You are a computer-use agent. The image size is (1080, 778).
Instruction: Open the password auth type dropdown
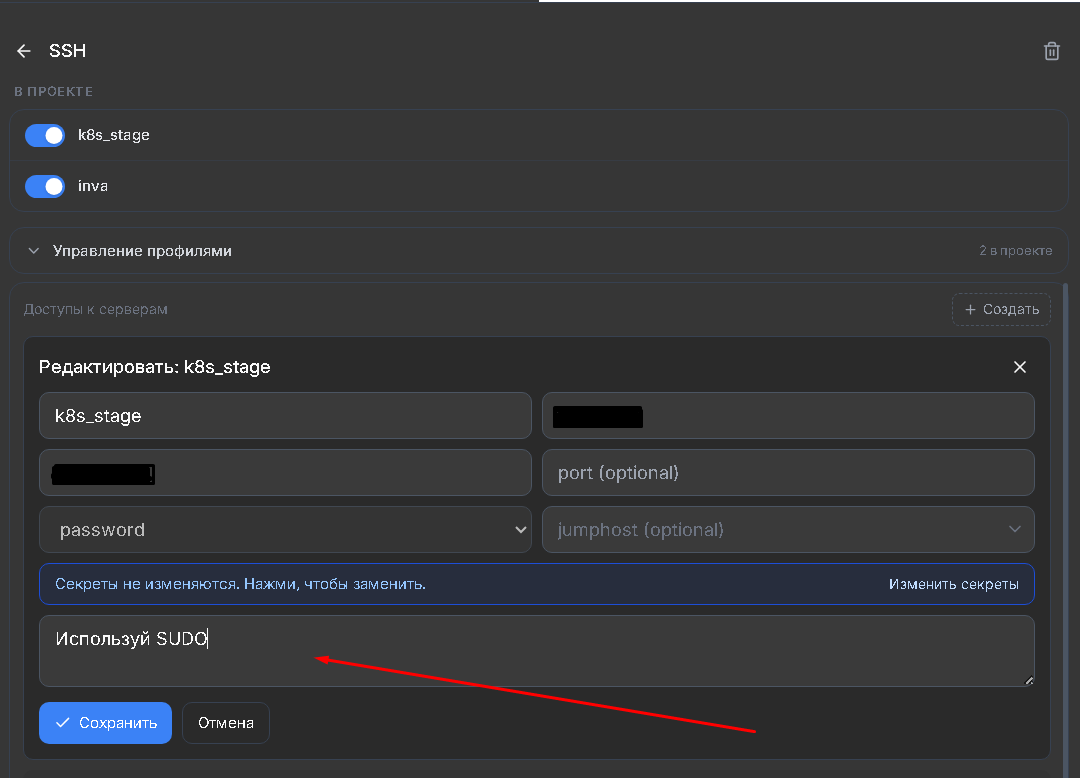(x=285, y=529)
